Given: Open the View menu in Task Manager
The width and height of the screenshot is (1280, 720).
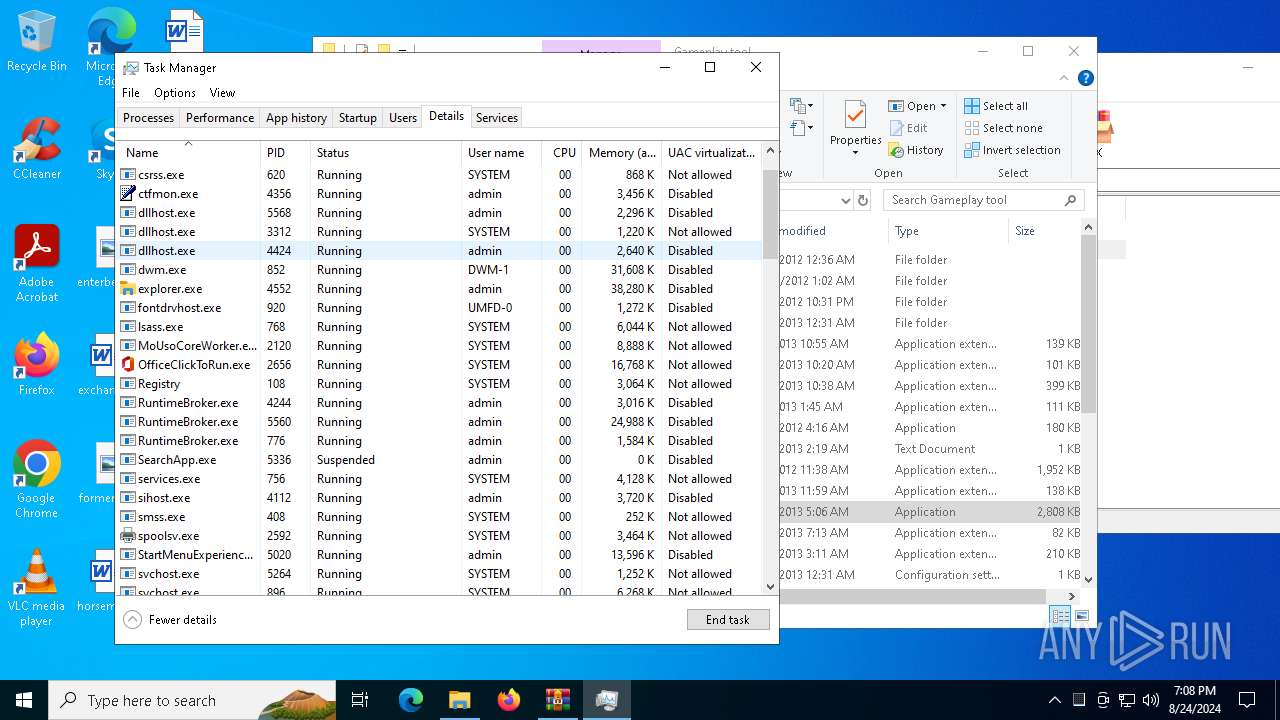Looking at the screenshot, I should tap(222, 93).
